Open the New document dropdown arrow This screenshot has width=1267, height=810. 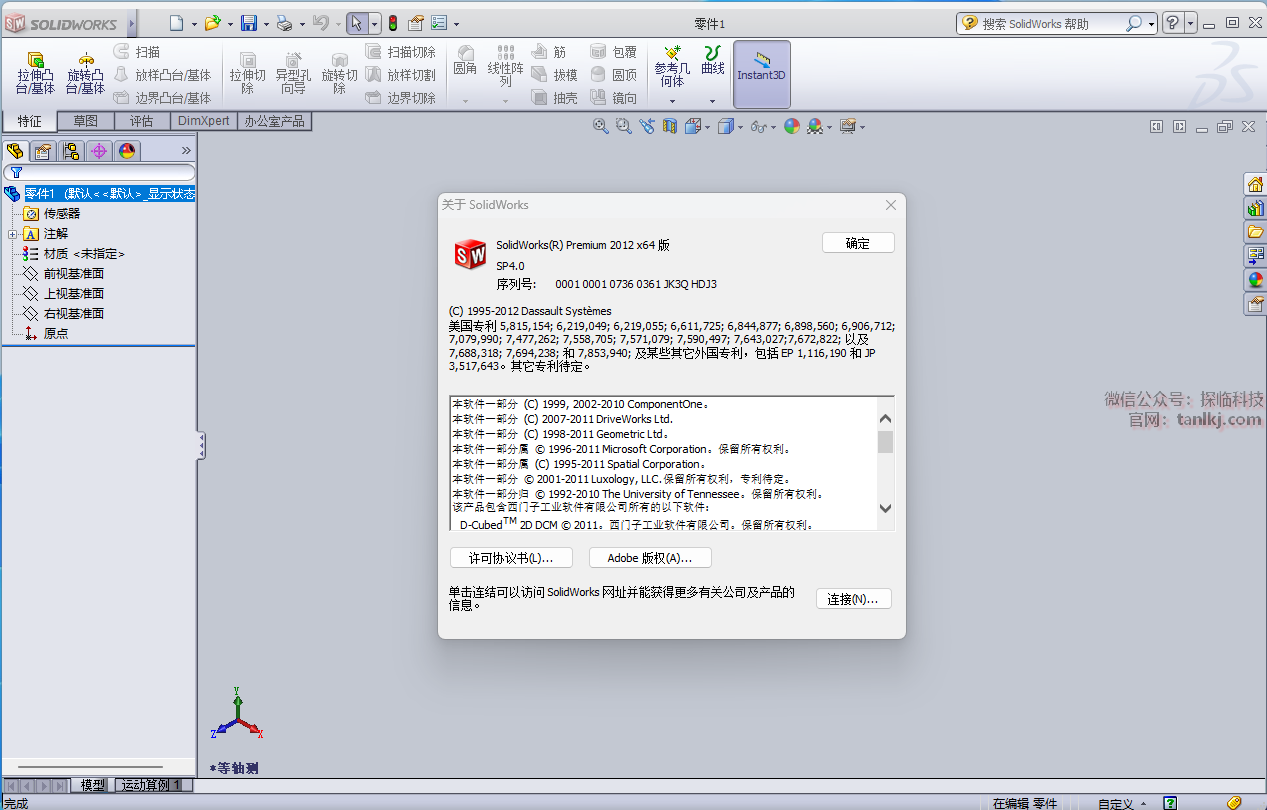(194, 24)
